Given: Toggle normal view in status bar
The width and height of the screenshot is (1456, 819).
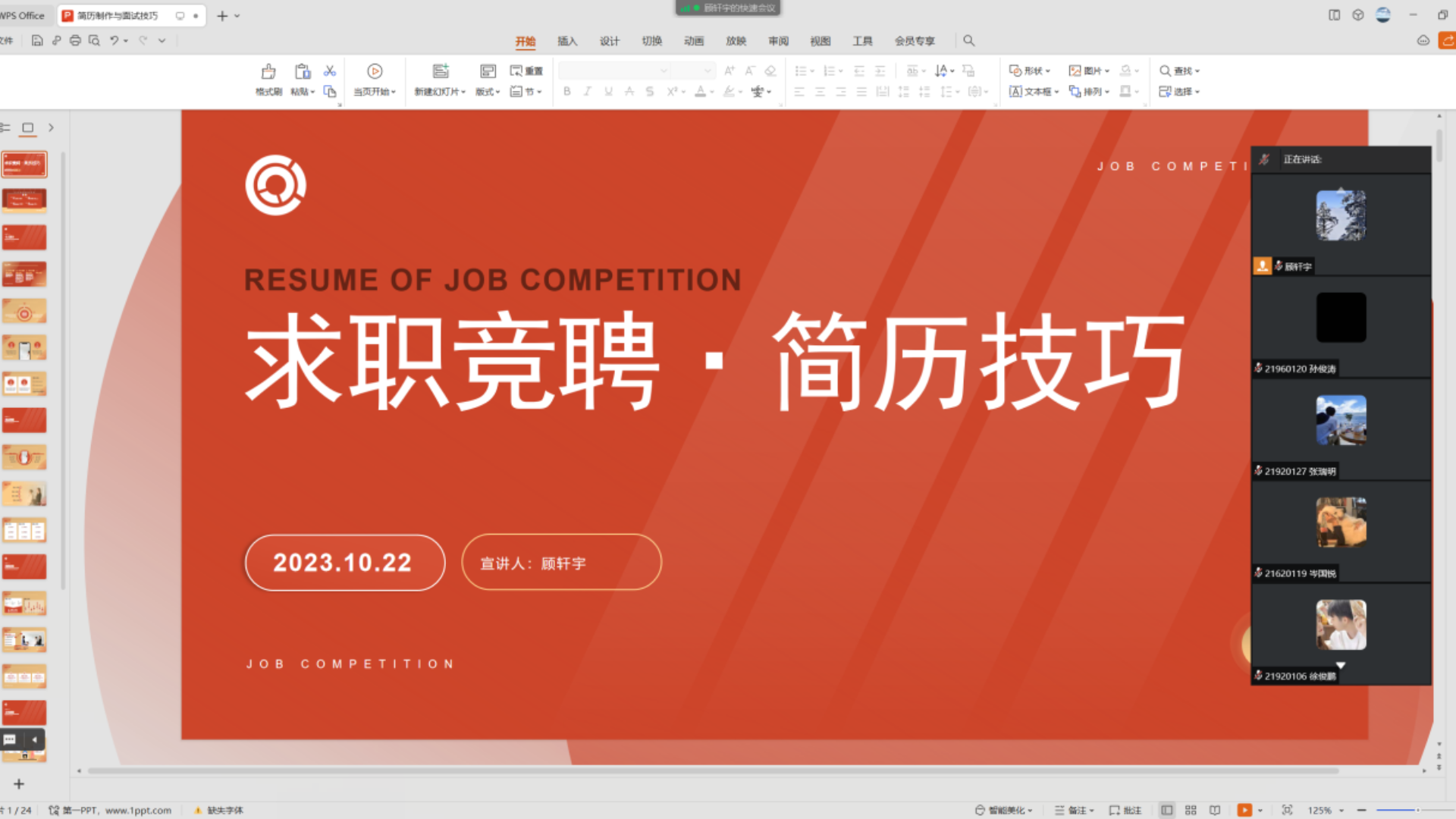Looking at the screenshot, I should [1166, 810].
